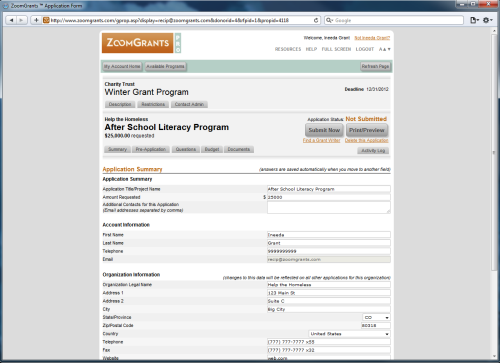Image resolution: width=500 pixels, height=363 pixels.
Task: Go forward with the browser forward arrow
Action: click(22, 20)
